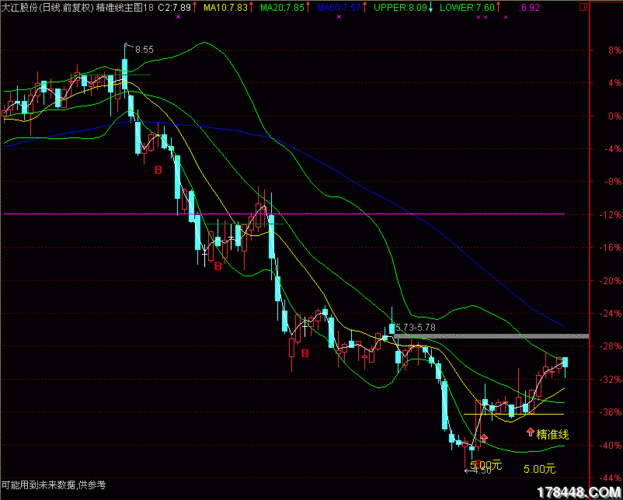Click the 可能用到未来数据,供参考 notice
The height and width of the screenshot is (500, 623).
[x=54, y=484]
